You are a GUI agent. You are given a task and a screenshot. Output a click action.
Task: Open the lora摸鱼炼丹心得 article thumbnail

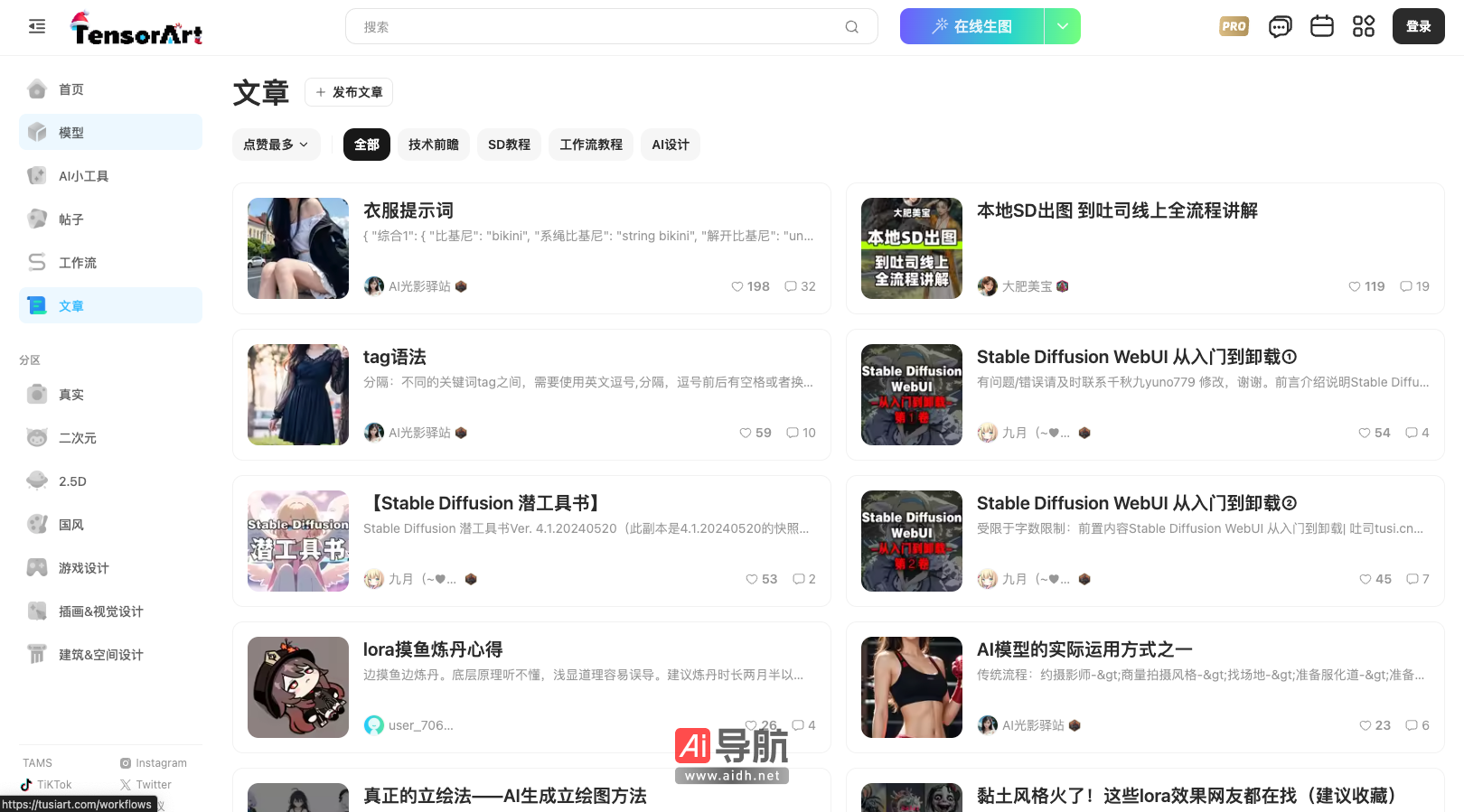(298, 687)
